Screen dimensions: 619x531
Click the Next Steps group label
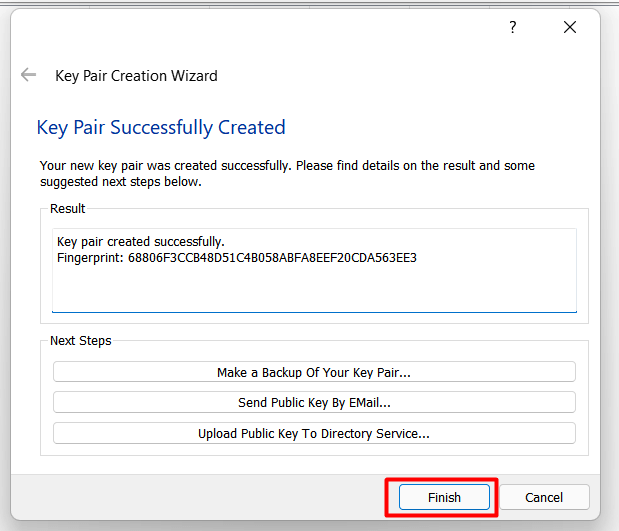[81, 340]
